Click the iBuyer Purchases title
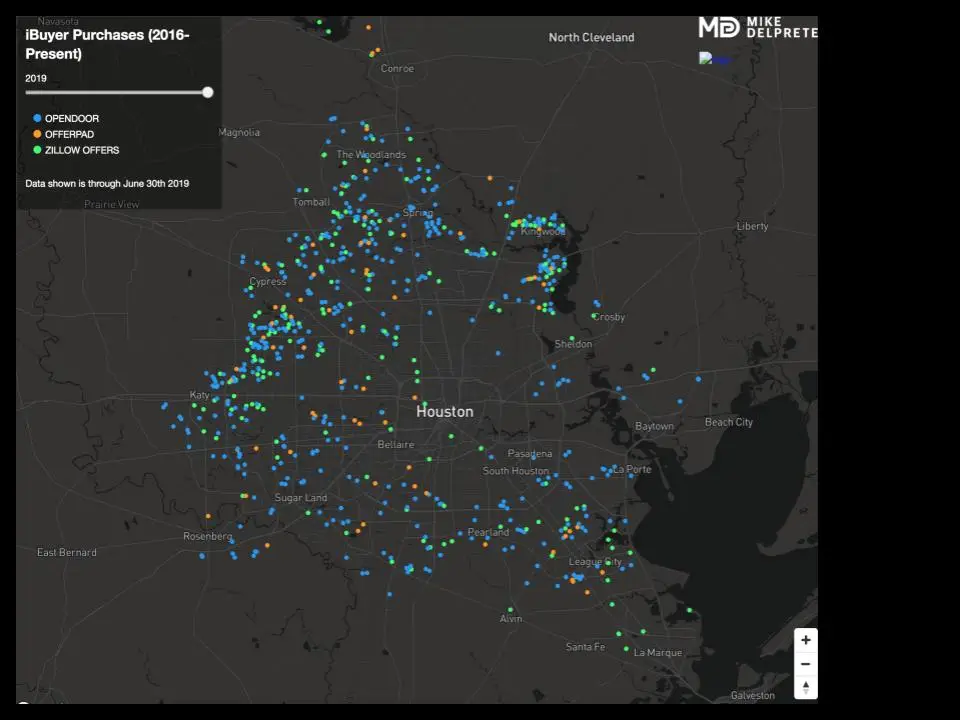The image size is (960, 720). point(107,44)
